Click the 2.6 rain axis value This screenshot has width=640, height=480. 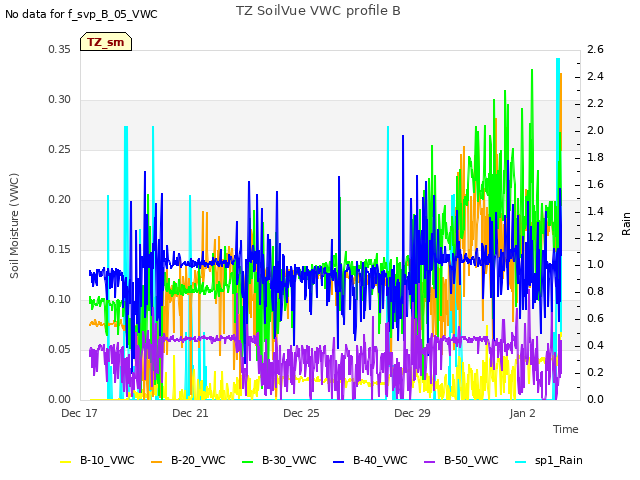(x=595, y=49)
